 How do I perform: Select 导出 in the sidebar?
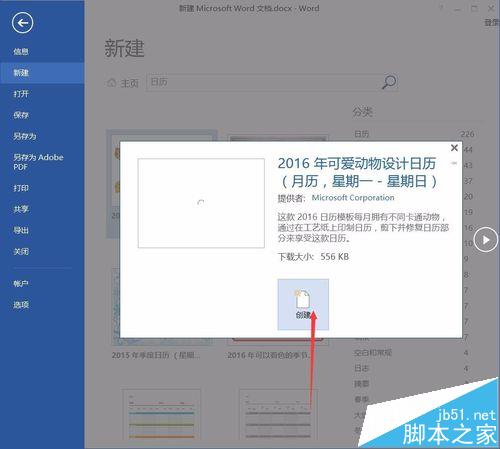pos(21,230)
